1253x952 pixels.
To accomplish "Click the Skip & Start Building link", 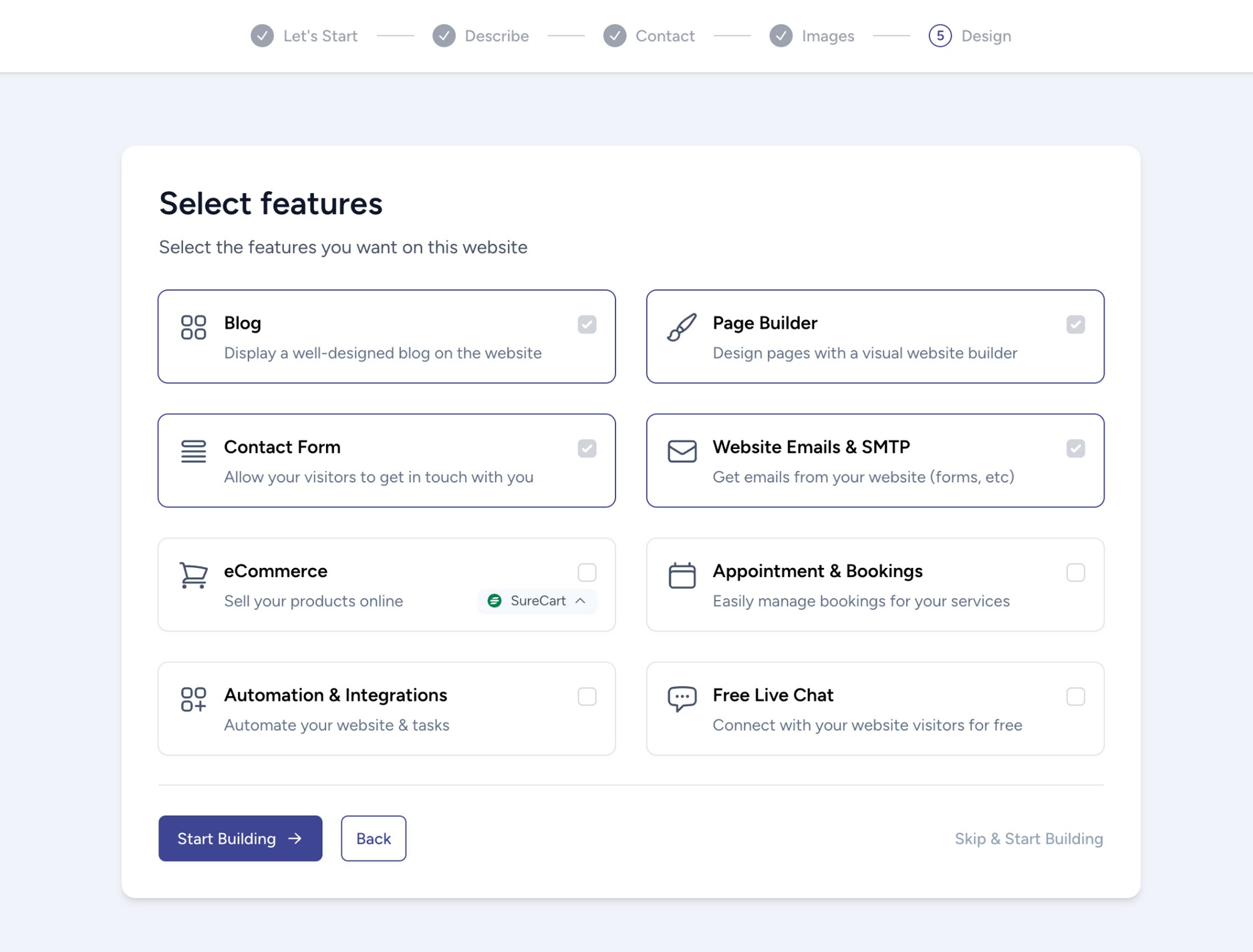I will (x=1028, y=838).
